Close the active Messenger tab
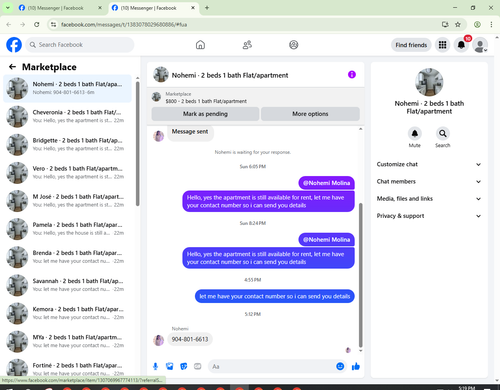The image size is (500, 390). click(193, 8)
